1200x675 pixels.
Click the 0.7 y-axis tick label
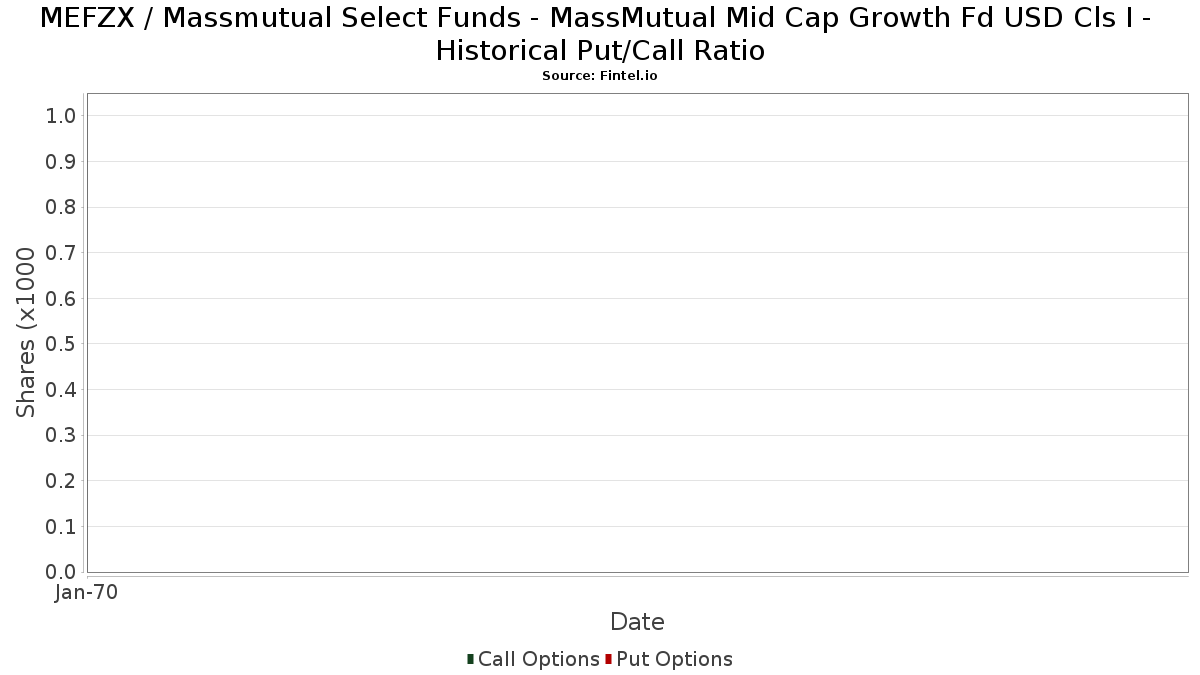click(61, 253)
